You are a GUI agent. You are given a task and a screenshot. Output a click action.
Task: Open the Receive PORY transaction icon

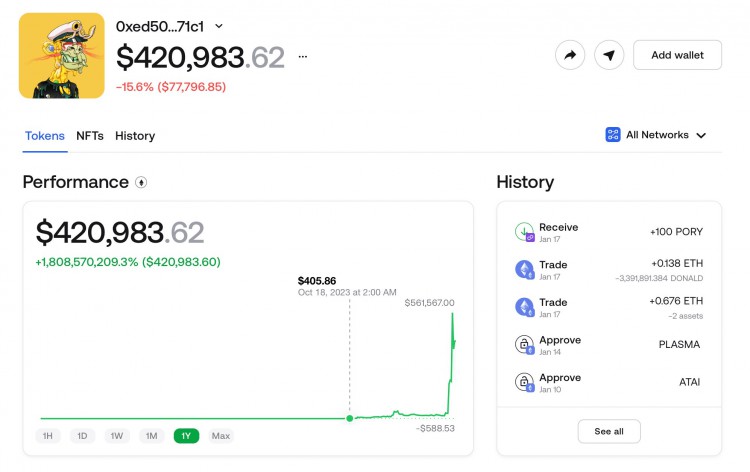coord(524,232)
